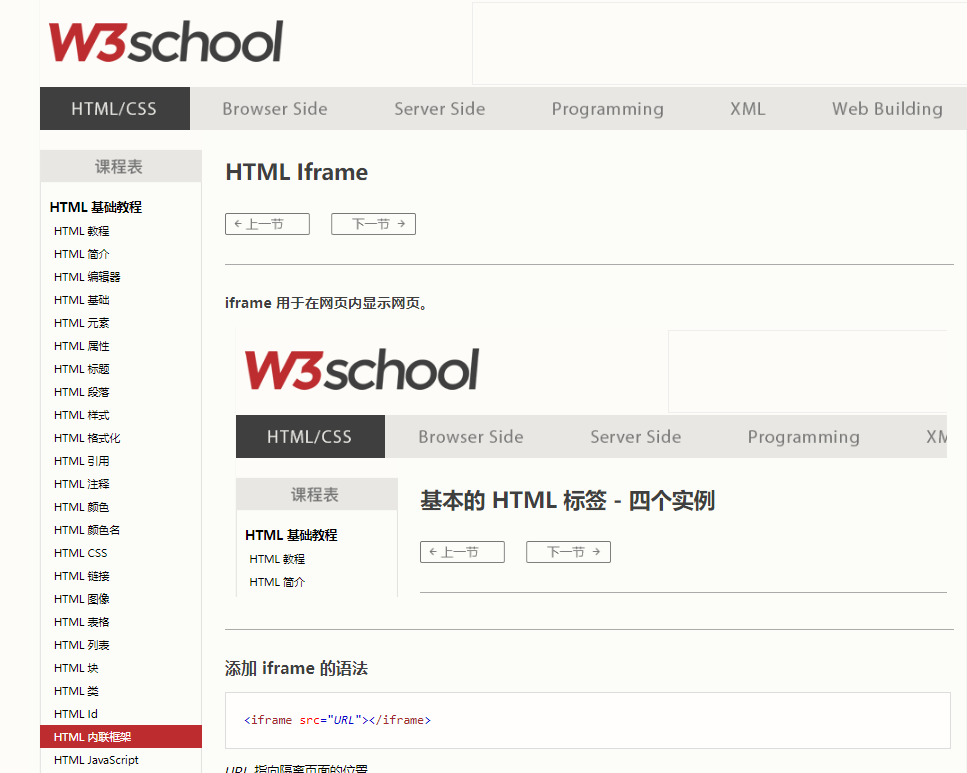Viewport: 967px width, 773px height.
Task: Click 下一节 button inside the iframe
Action: point(568,552)
